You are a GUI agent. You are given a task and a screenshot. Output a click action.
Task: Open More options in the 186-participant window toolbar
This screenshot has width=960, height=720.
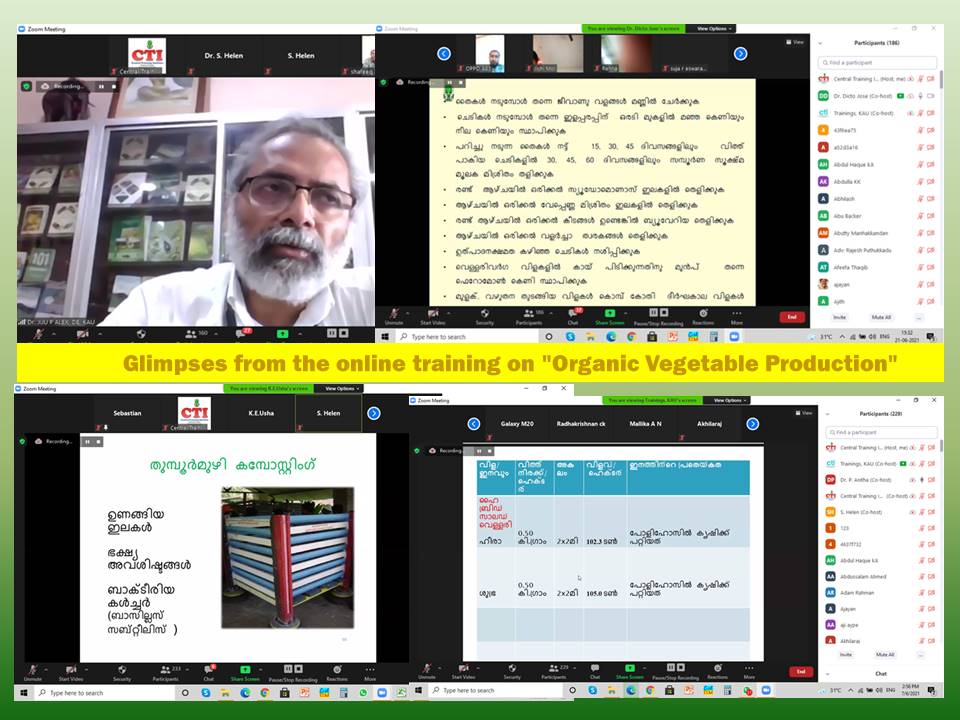point(737,317)
